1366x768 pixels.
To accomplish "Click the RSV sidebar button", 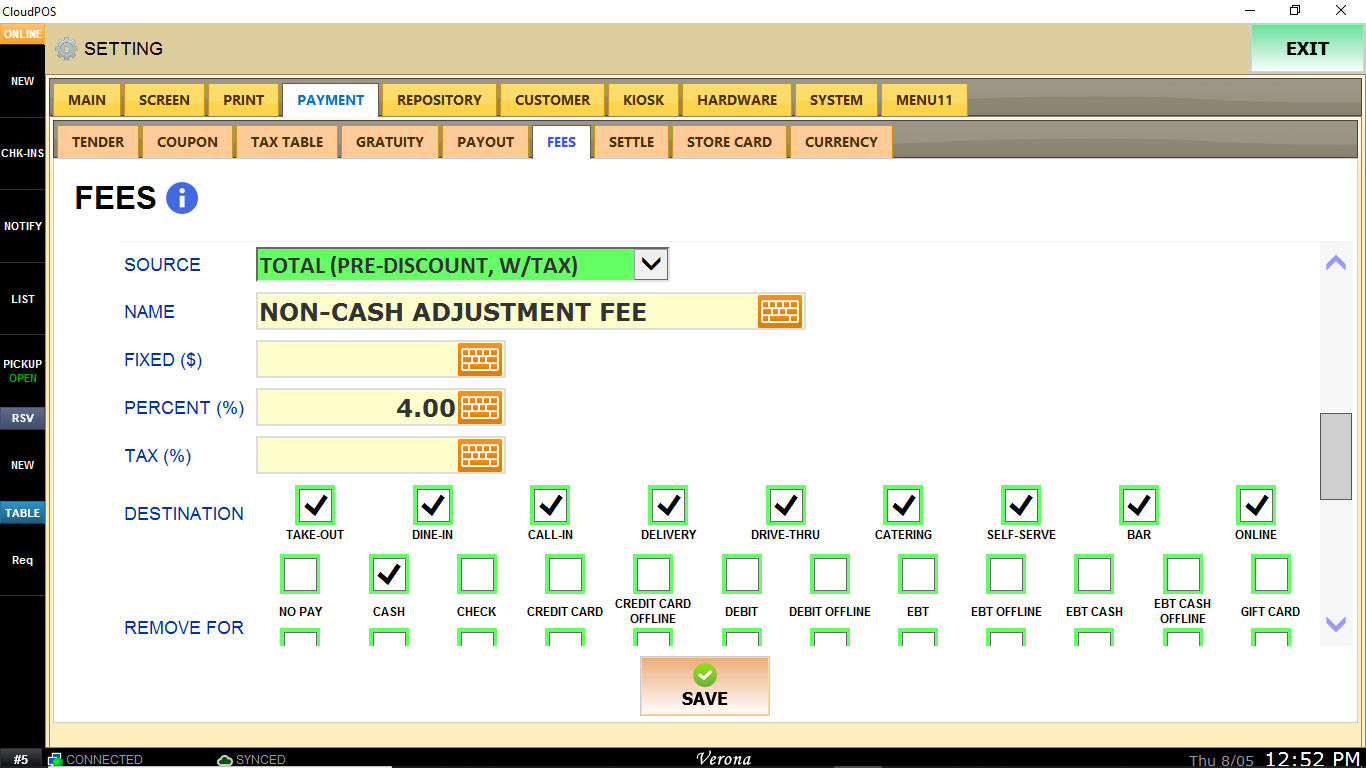I will (22, 418).
